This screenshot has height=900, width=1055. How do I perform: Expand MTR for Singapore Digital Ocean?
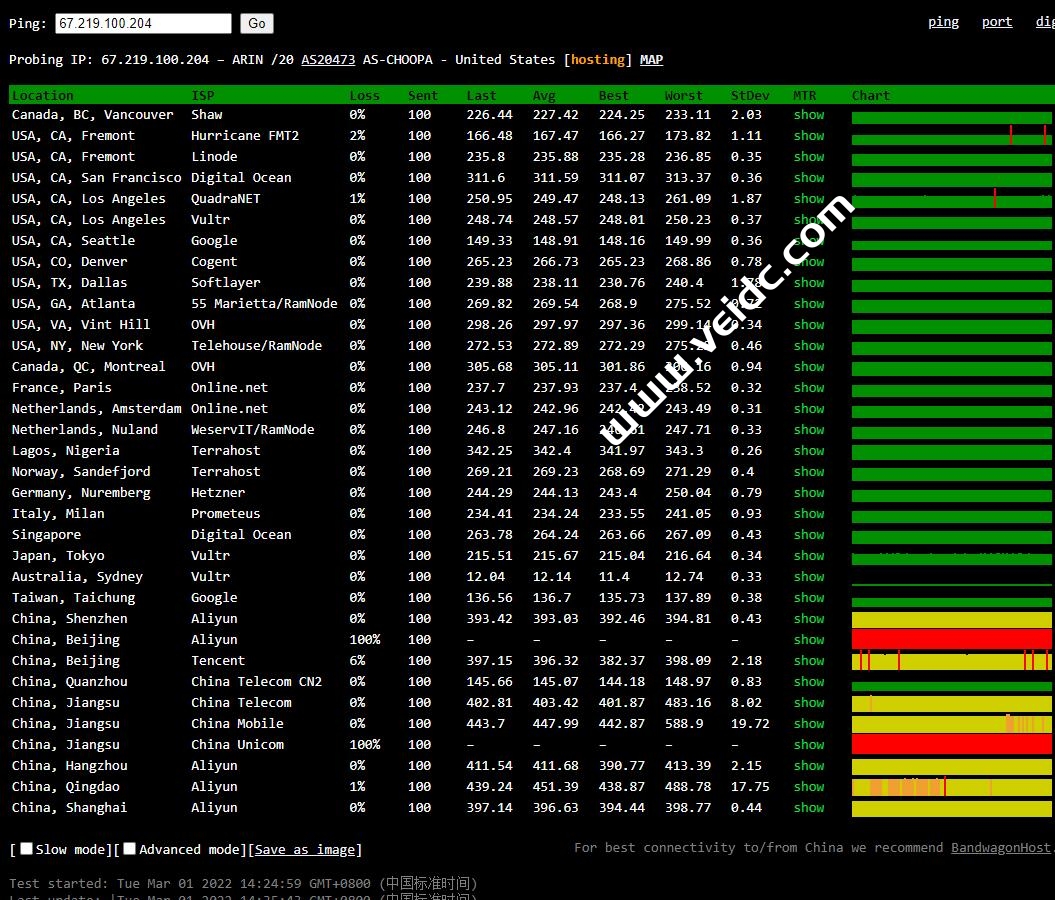coord(809,535)
